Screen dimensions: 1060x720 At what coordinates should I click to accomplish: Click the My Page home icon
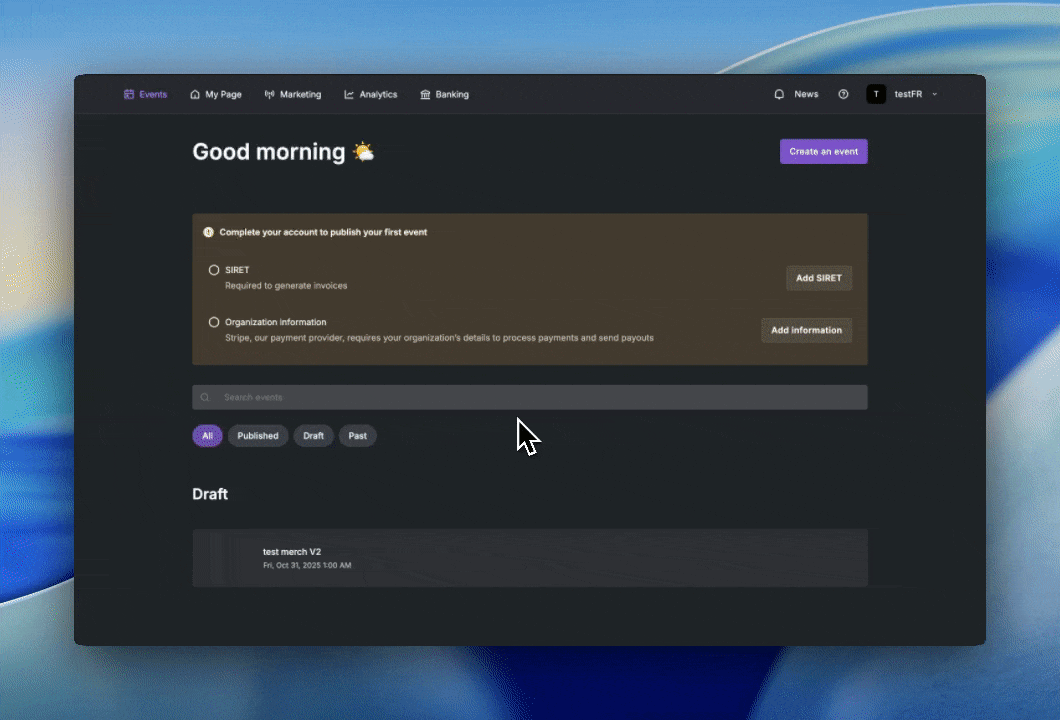195,95
